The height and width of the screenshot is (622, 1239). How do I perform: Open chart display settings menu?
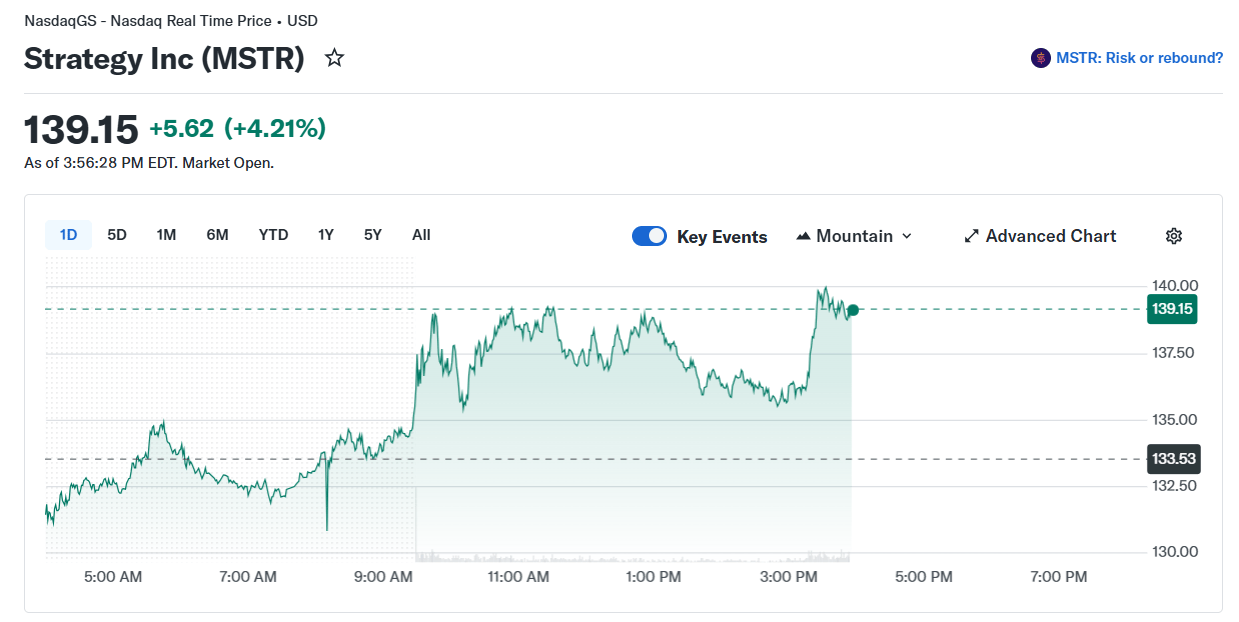(1173, 235)
